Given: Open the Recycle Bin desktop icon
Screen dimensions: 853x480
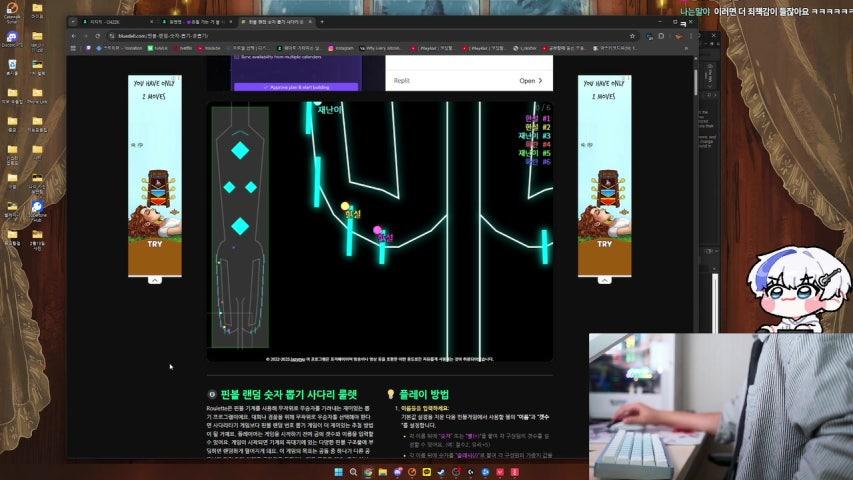Looking at the screenshot, I should pyautogui.click(x=11, y=66).
